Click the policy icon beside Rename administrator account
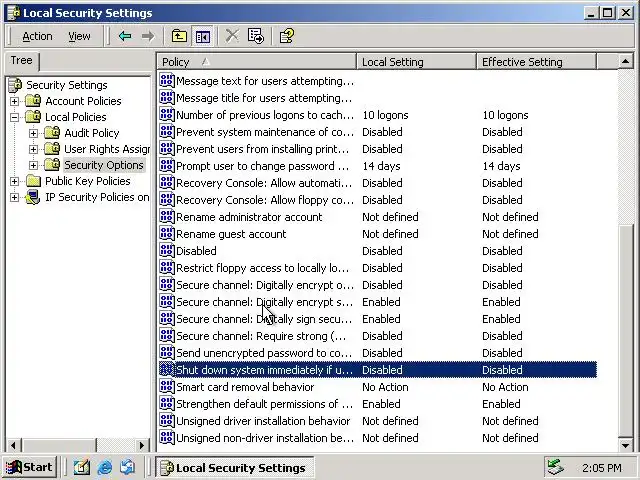640x480 pixels. point(167,216)
